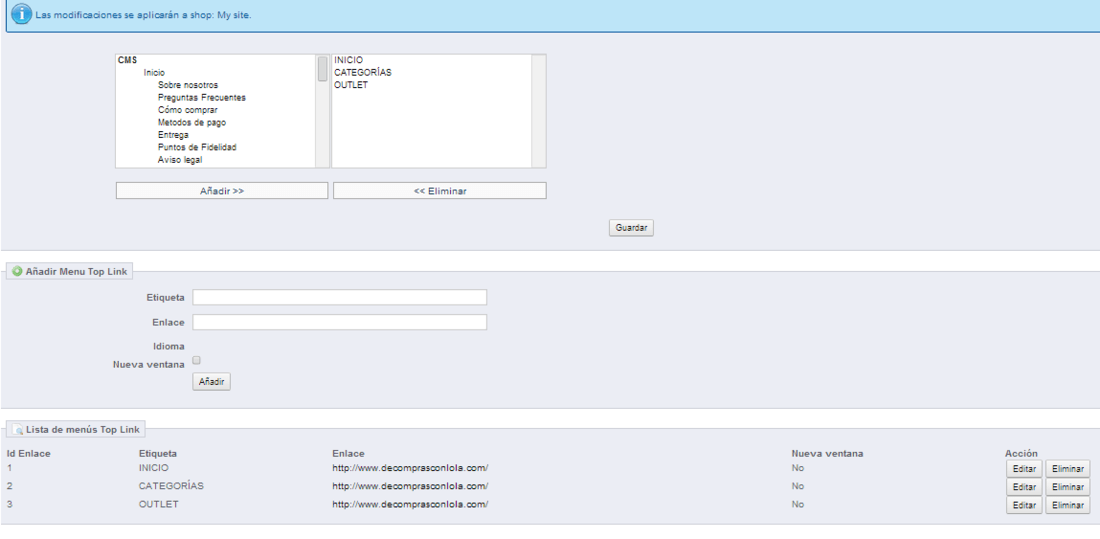
Task: Click the URL in the INICIO row
Action: [x=410, y=467]
